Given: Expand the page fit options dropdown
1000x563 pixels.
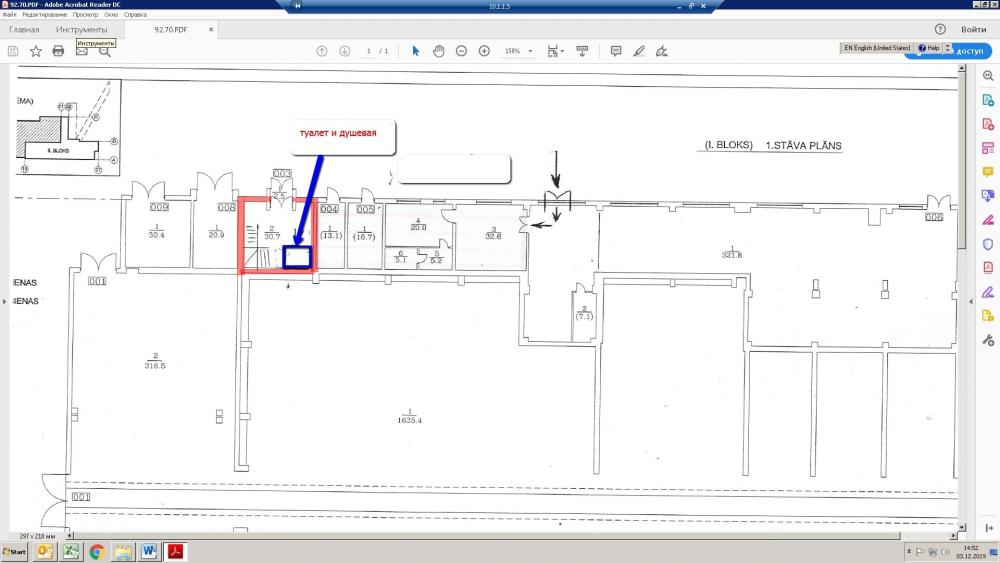Looking at the screenshot, I should coord(556,51).
